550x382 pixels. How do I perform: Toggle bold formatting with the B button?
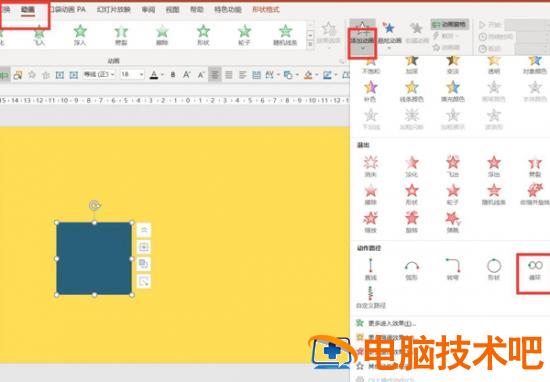pyautogui.click(x=173, y=75)
